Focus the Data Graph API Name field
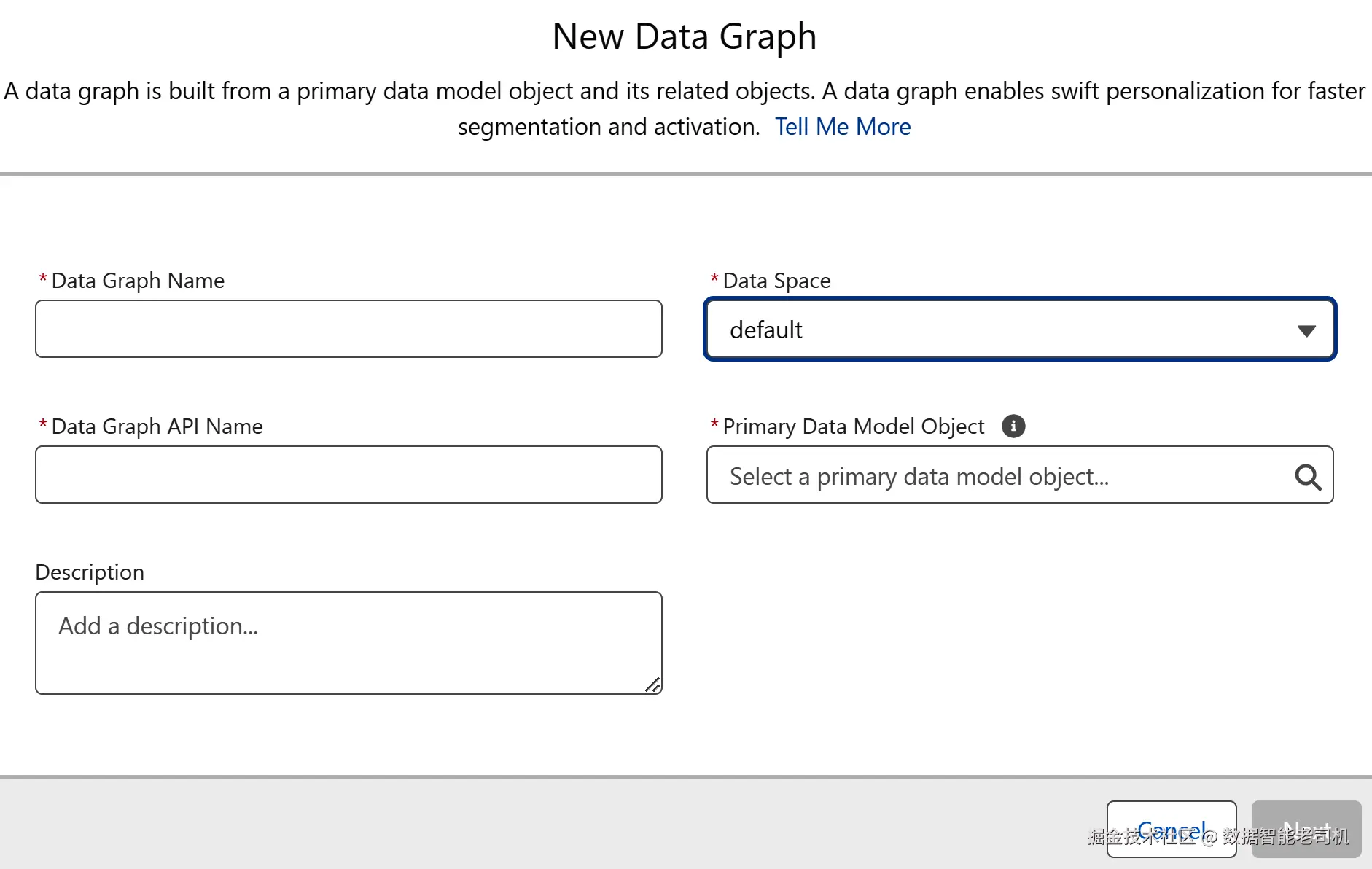The width and height of the screenshot is (1372, 869). click(348, 475)
